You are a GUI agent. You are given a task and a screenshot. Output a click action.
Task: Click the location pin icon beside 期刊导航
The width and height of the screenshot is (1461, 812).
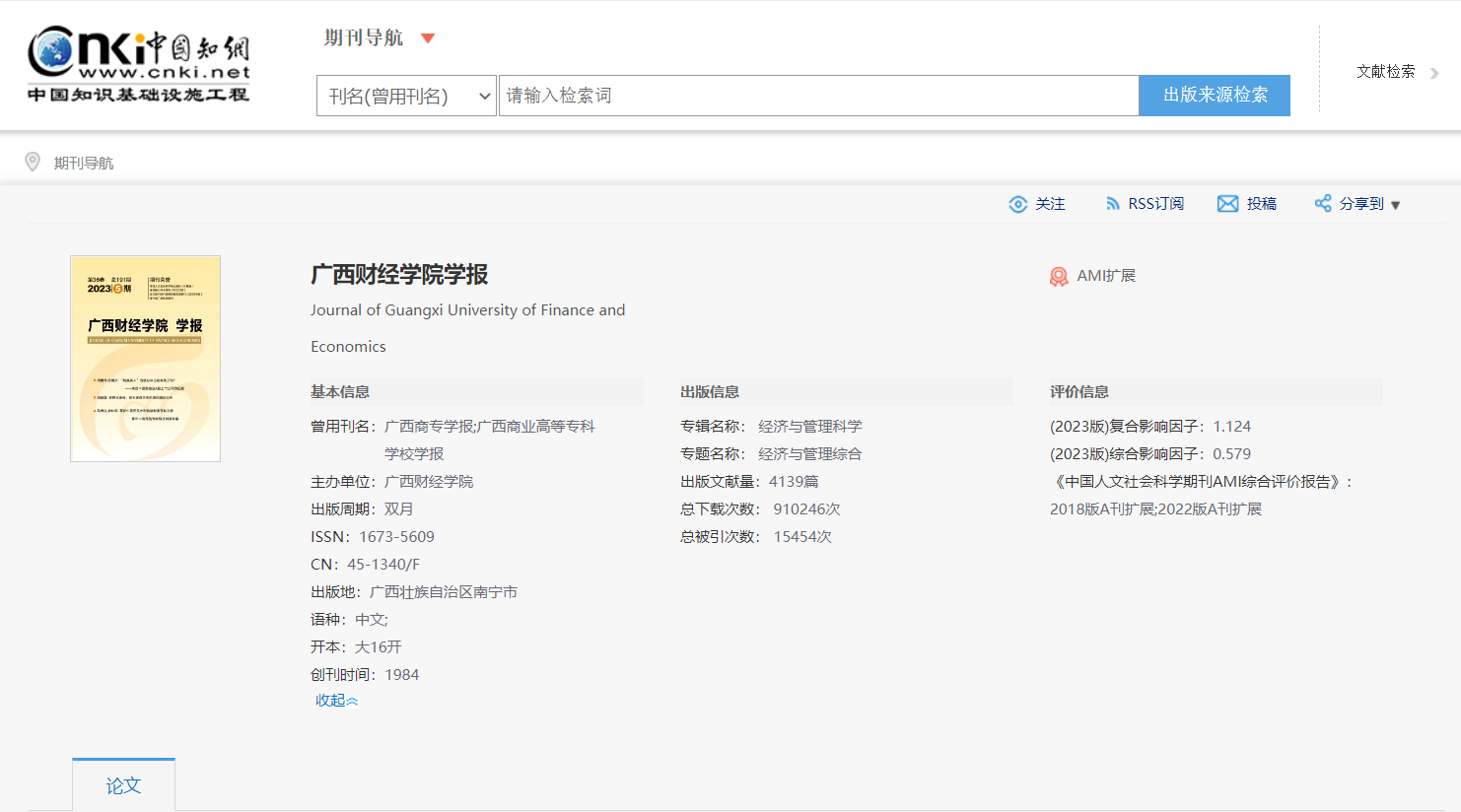(x=33, y=162)
